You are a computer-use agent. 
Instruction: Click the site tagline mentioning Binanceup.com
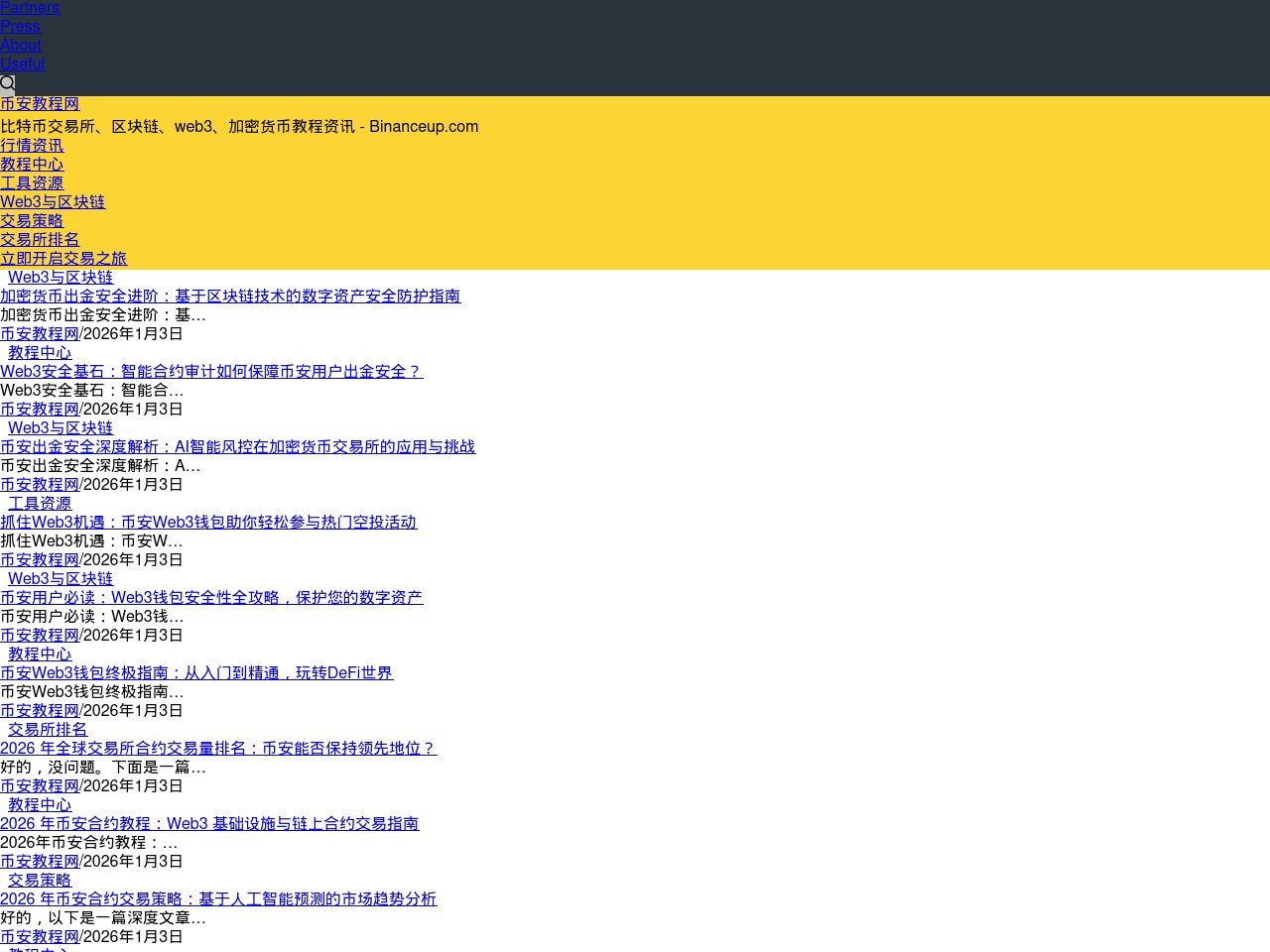coord(239,127)
